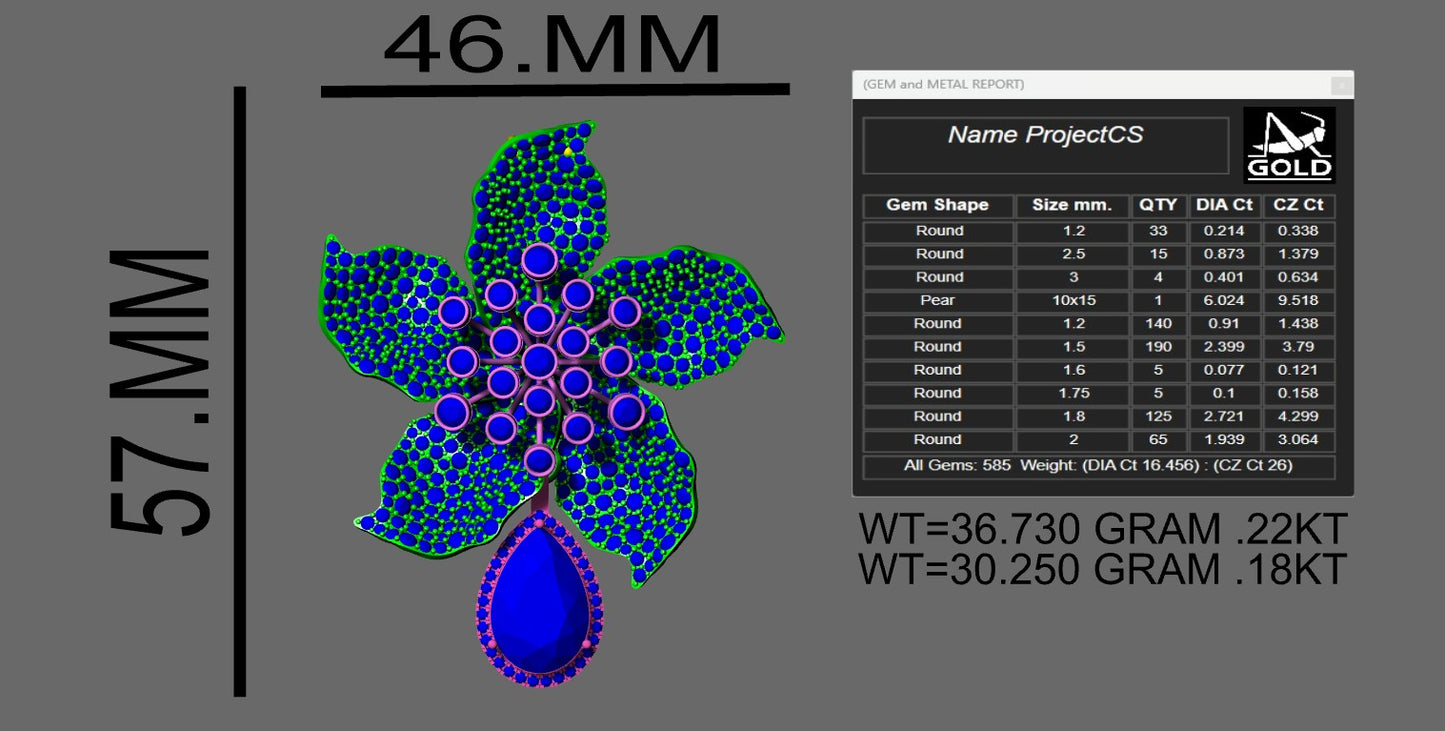The height and width of the screenshot is (731, 1445).
Task: Click the 4.299 CZ Ct cell
Action: [x=1299, y=416]
